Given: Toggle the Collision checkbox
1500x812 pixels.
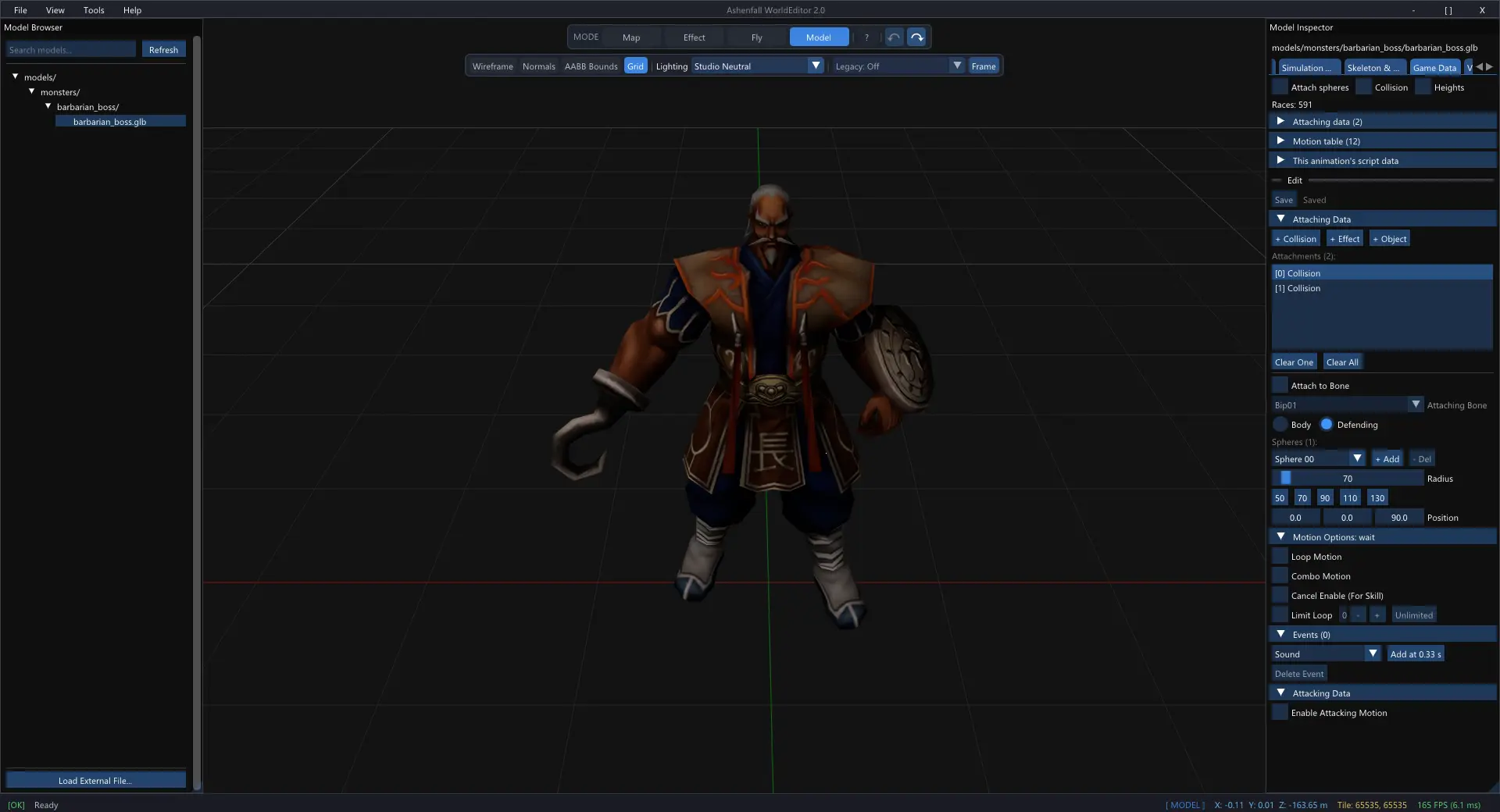Looking at the screenshot, I should coord(1363,87).
